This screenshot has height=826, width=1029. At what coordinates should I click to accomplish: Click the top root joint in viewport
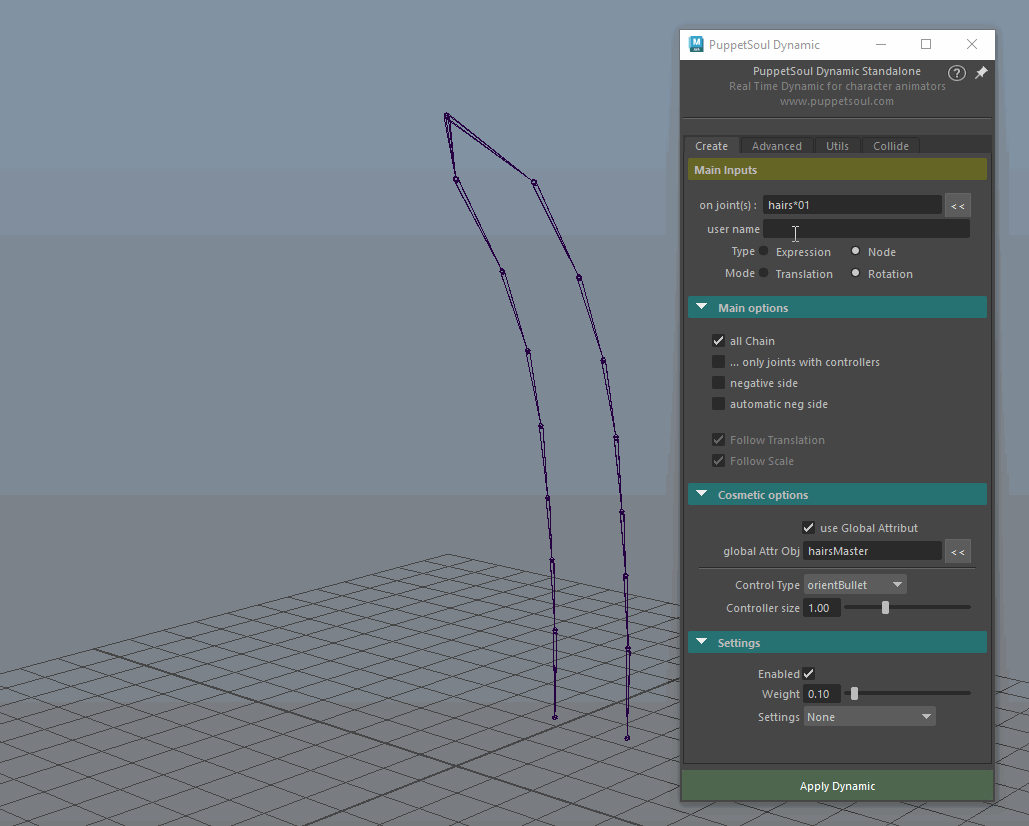pos(446,116)
